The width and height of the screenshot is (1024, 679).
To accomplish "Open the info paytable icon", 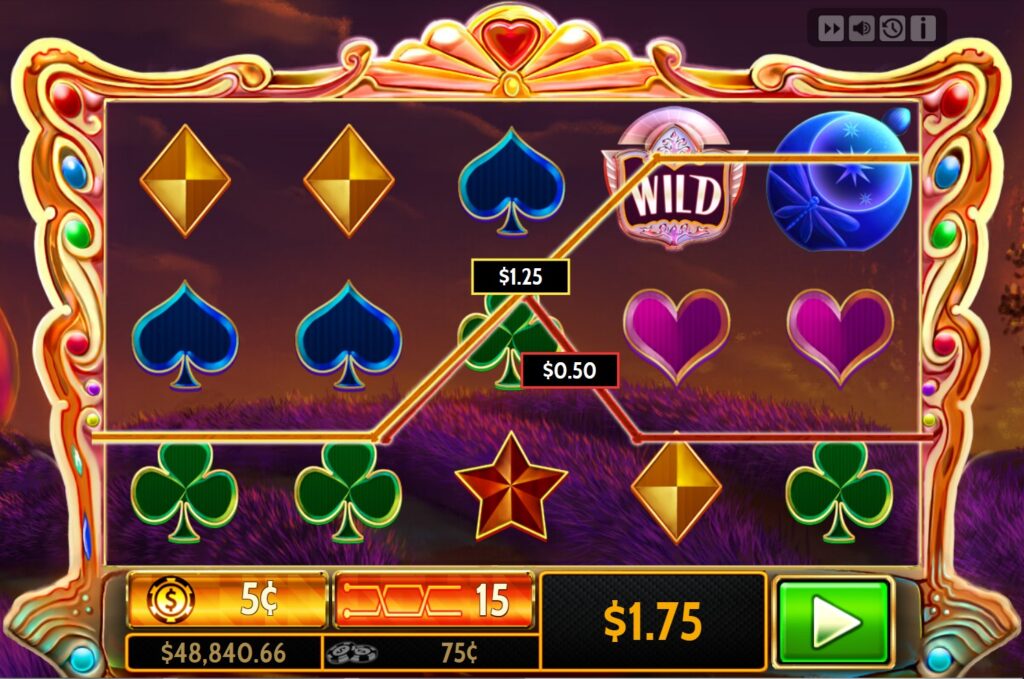I will pos(923,28).
